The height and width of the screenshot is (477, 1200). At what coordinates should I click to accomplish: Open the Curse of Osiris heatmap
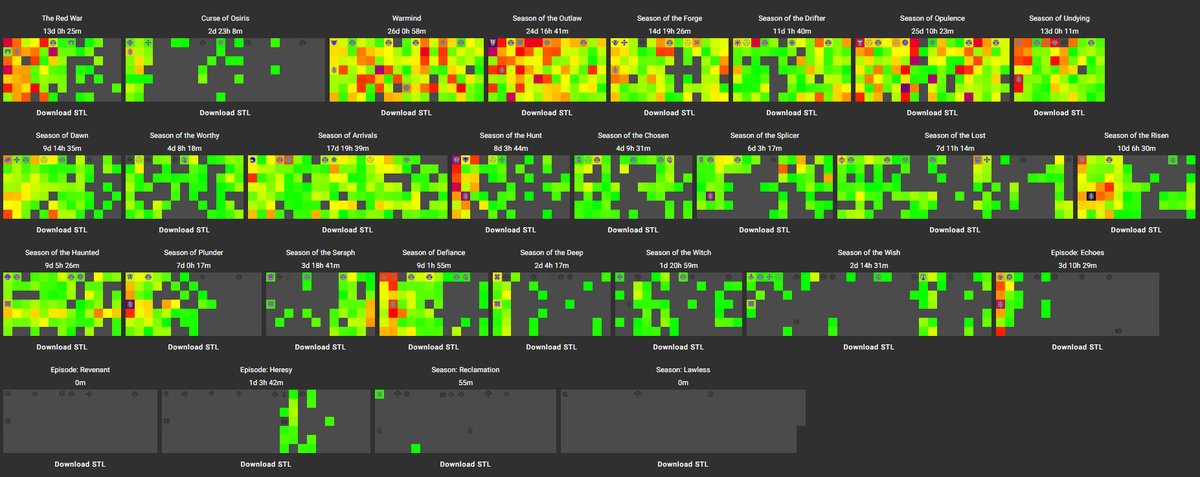[224, 70]
